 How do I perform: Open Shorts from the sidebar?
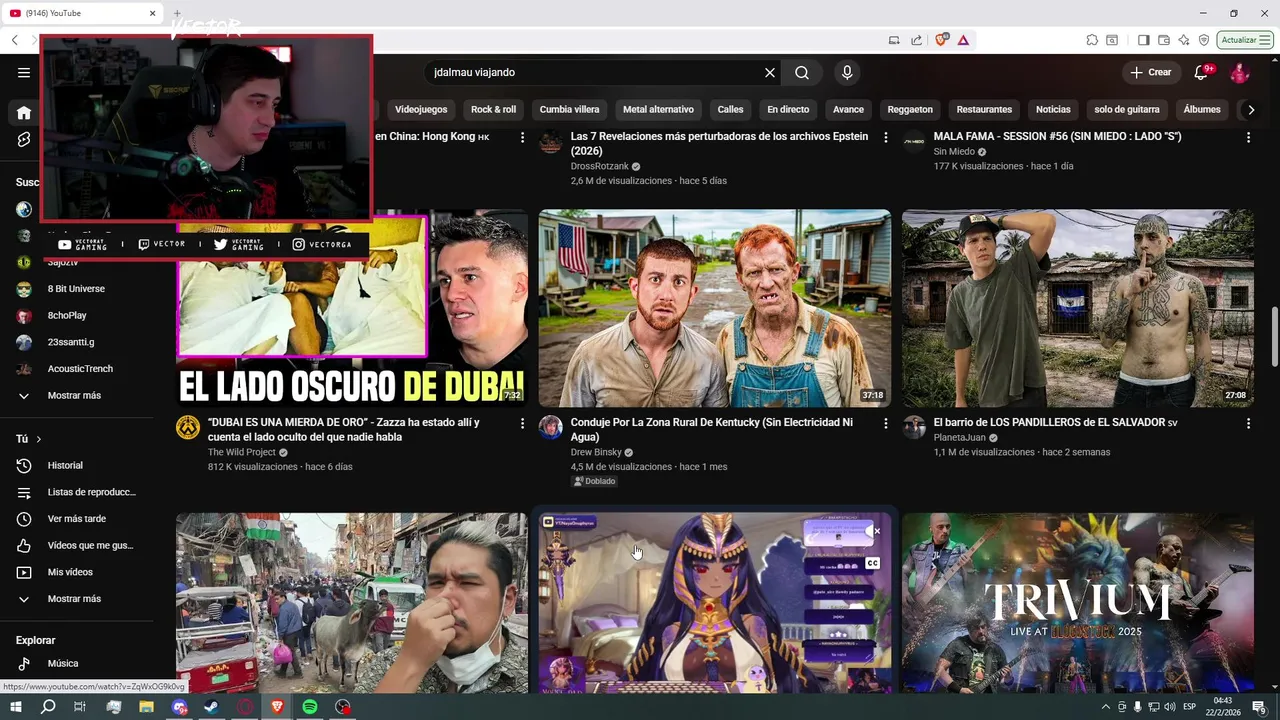[24, 139]
